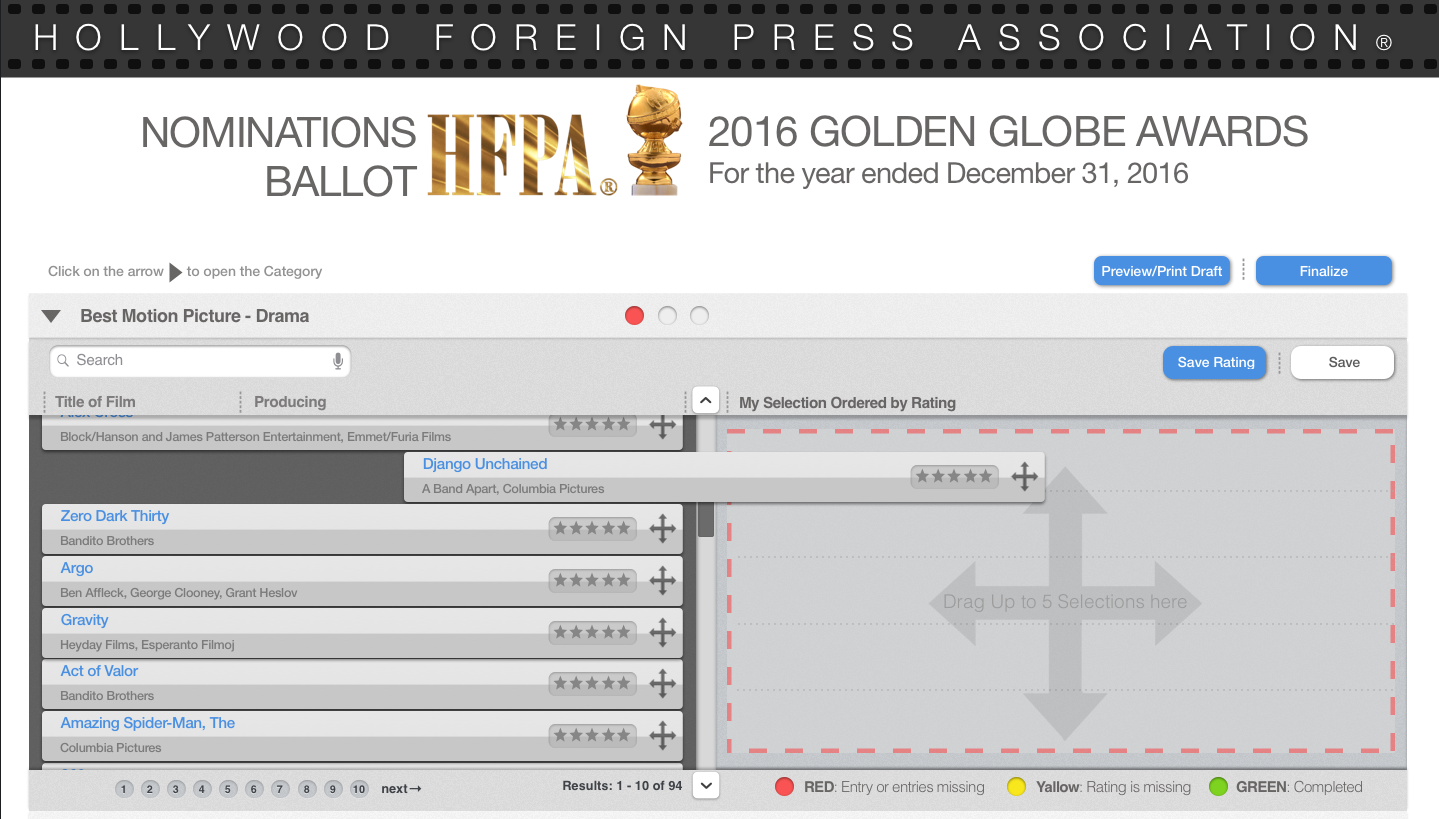Collapse the Best Motion Picture - Drama category
Viewport: 1439px width, 819px height.
point(51,316)
